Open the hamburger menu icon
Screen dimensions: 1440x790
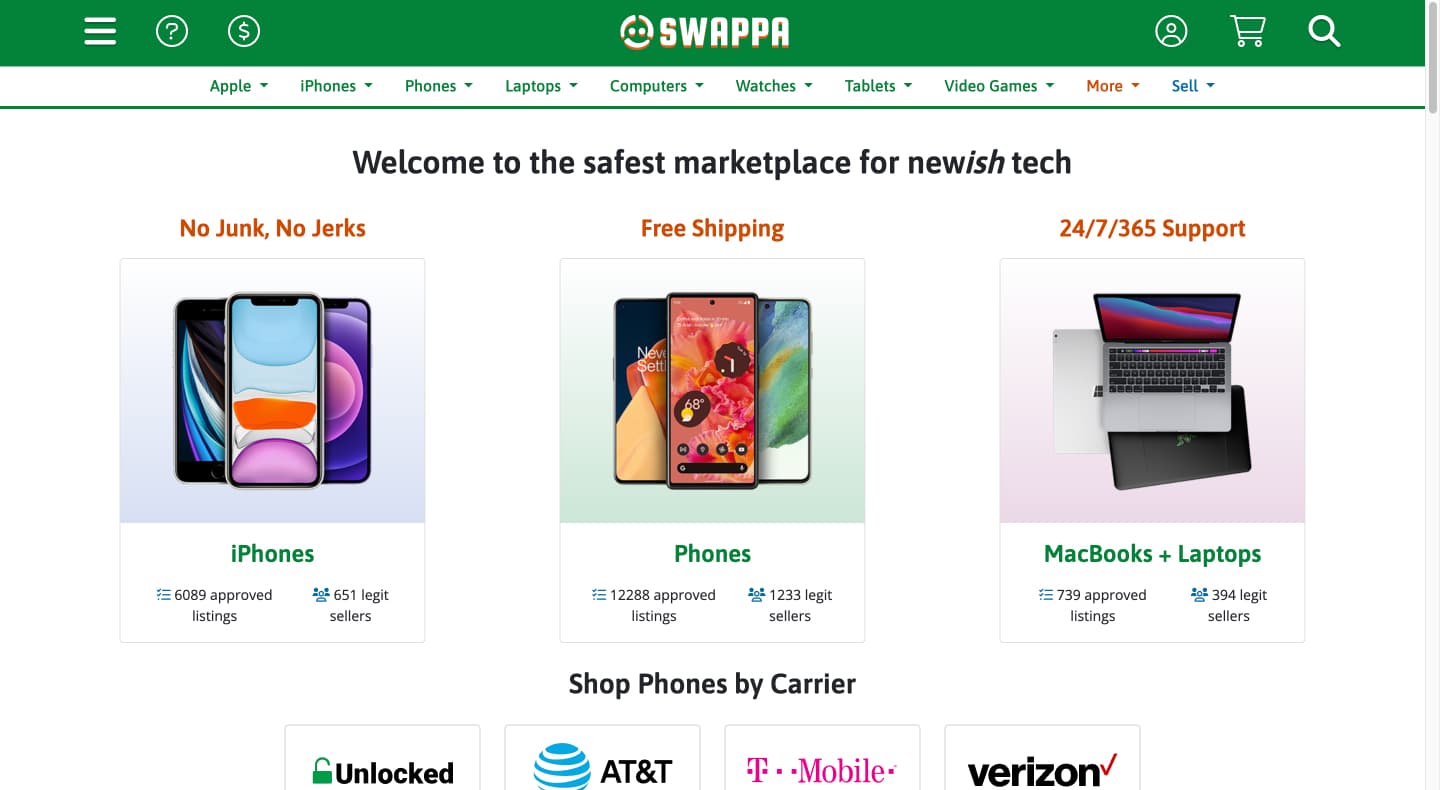(x=100, y=32)
